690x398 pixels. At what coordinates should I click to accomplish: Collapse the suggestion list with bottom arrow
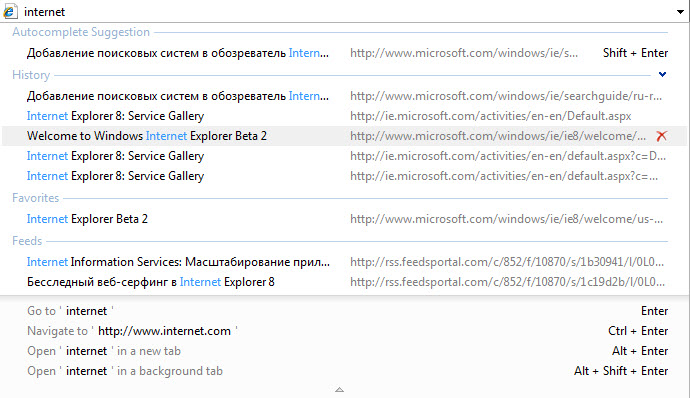(x=339, y=390)
